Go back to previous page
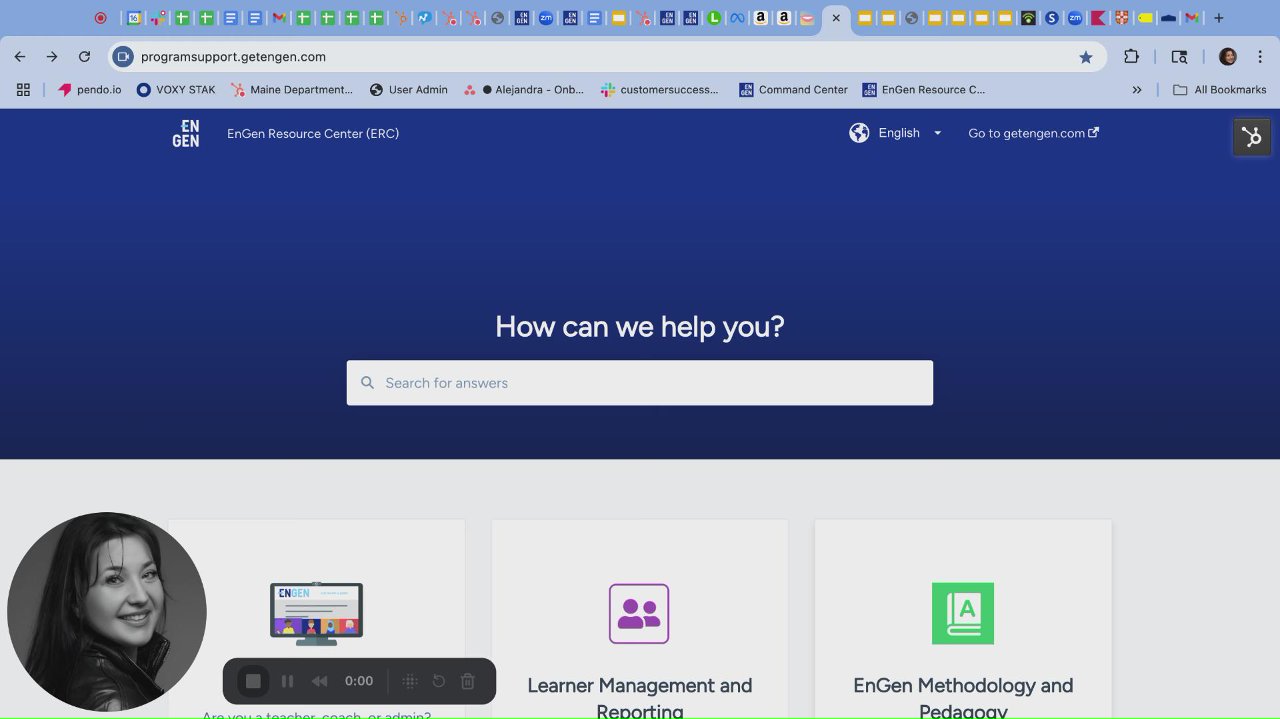This screenshot has height=719, width=1280. tap(20, 57)
